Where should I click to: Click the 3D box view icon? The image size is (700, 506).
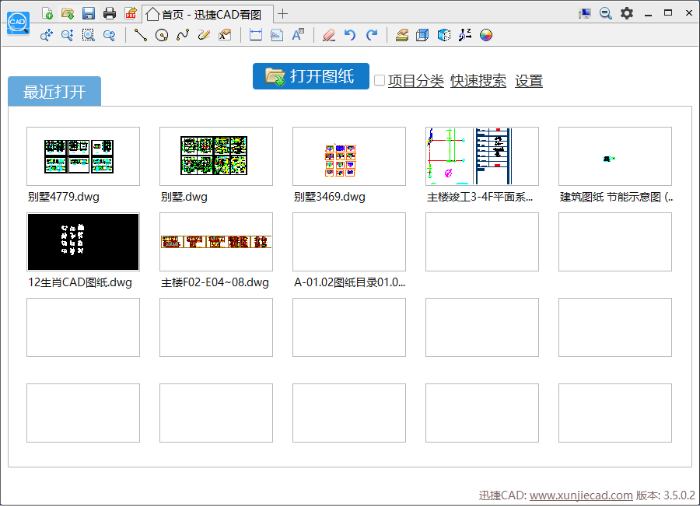tap(422, 35)
